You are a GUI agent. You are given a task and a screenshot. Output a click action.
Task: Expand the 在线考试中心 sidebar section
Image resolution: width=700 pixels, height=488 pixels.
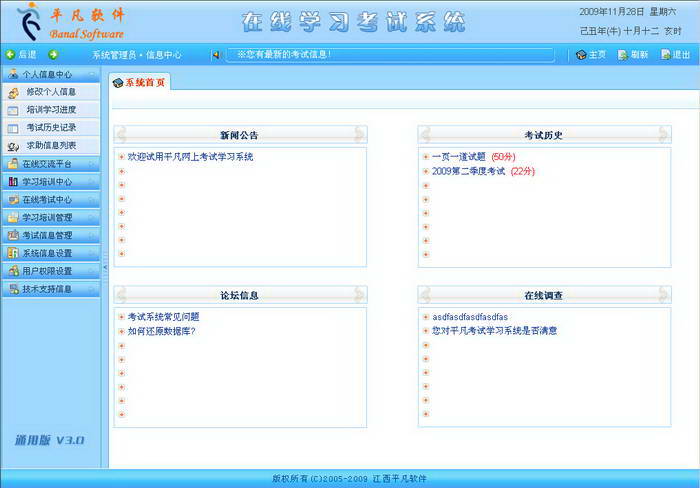coord(92,200)
